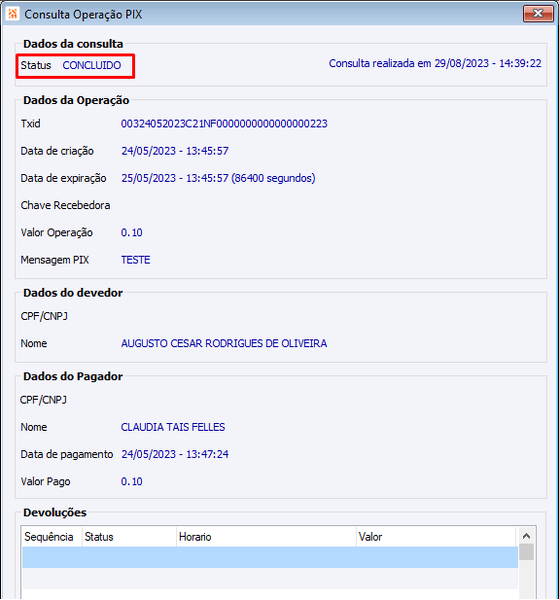Click the Horario column header
The height and width of the screenshot is (600, 559).
coord(266,537)
